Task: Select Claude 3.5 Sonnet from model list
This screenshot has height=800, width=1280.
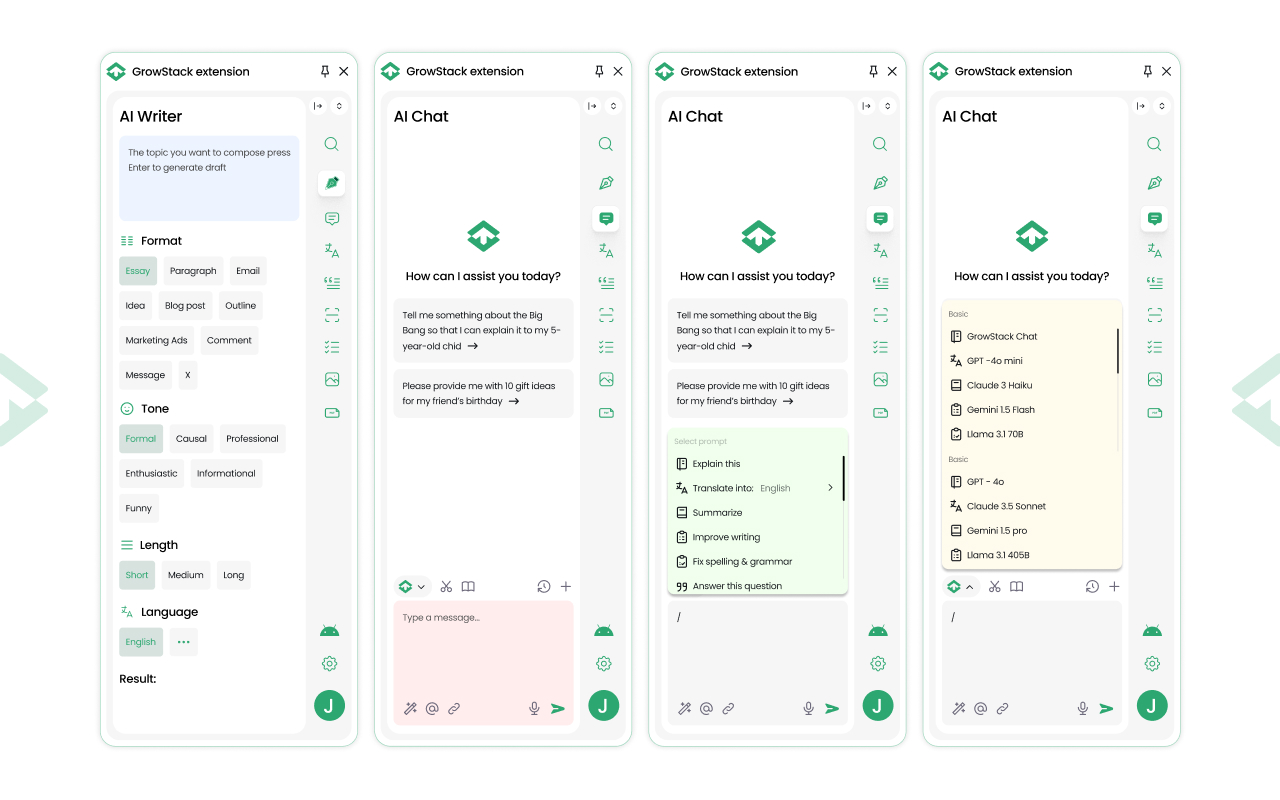Action: point(1006,506)
